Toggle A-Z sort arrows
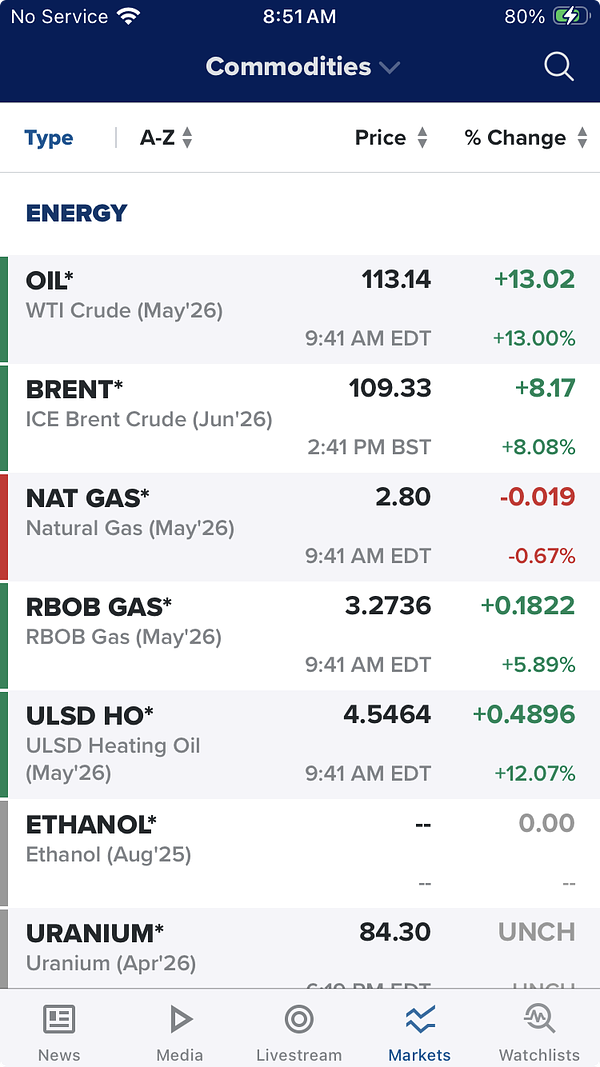 coord(187,138)
